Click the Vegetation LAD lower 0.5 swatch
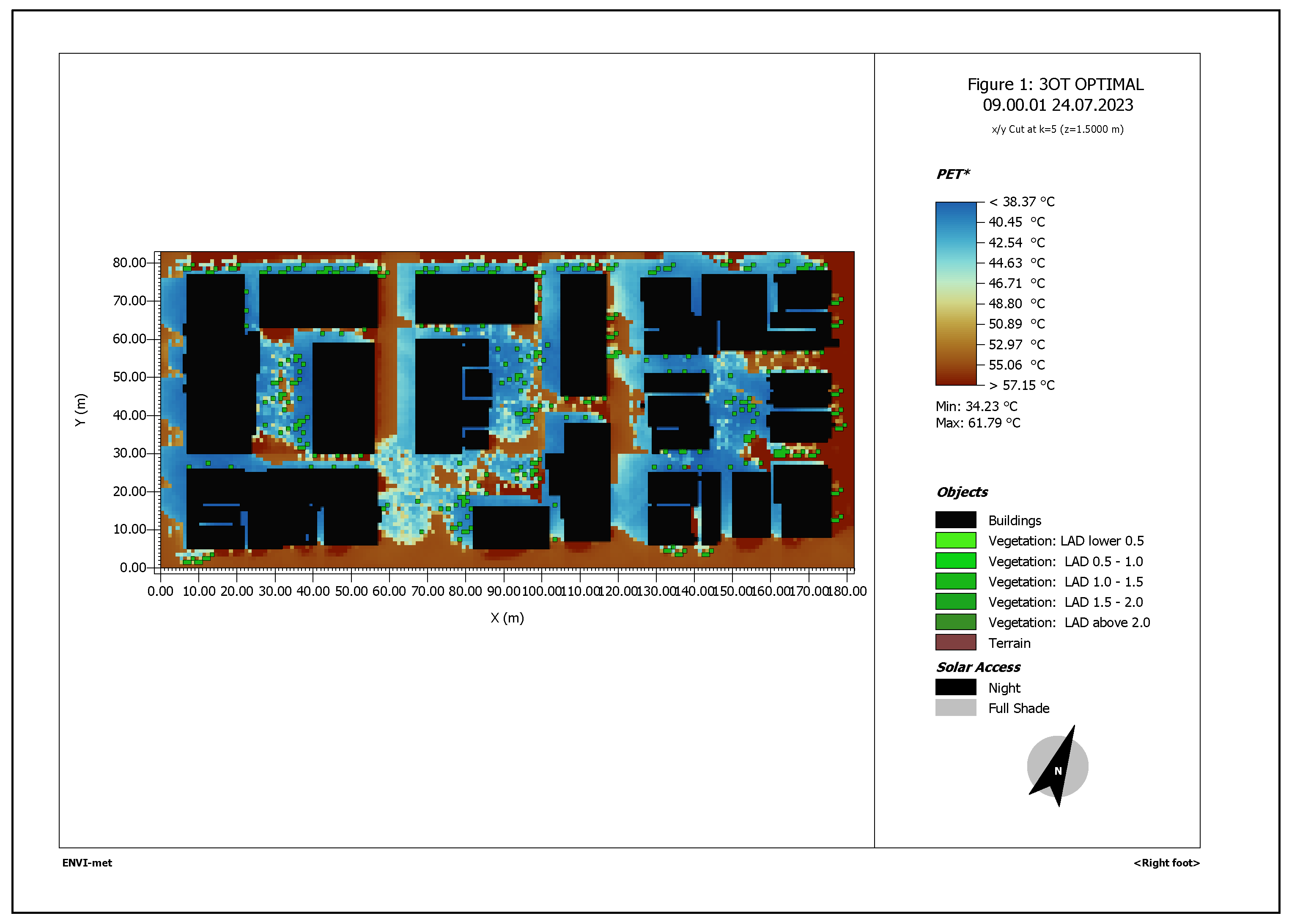The width and height of the screenshot is (1289, 924). (x=955, y=540)
